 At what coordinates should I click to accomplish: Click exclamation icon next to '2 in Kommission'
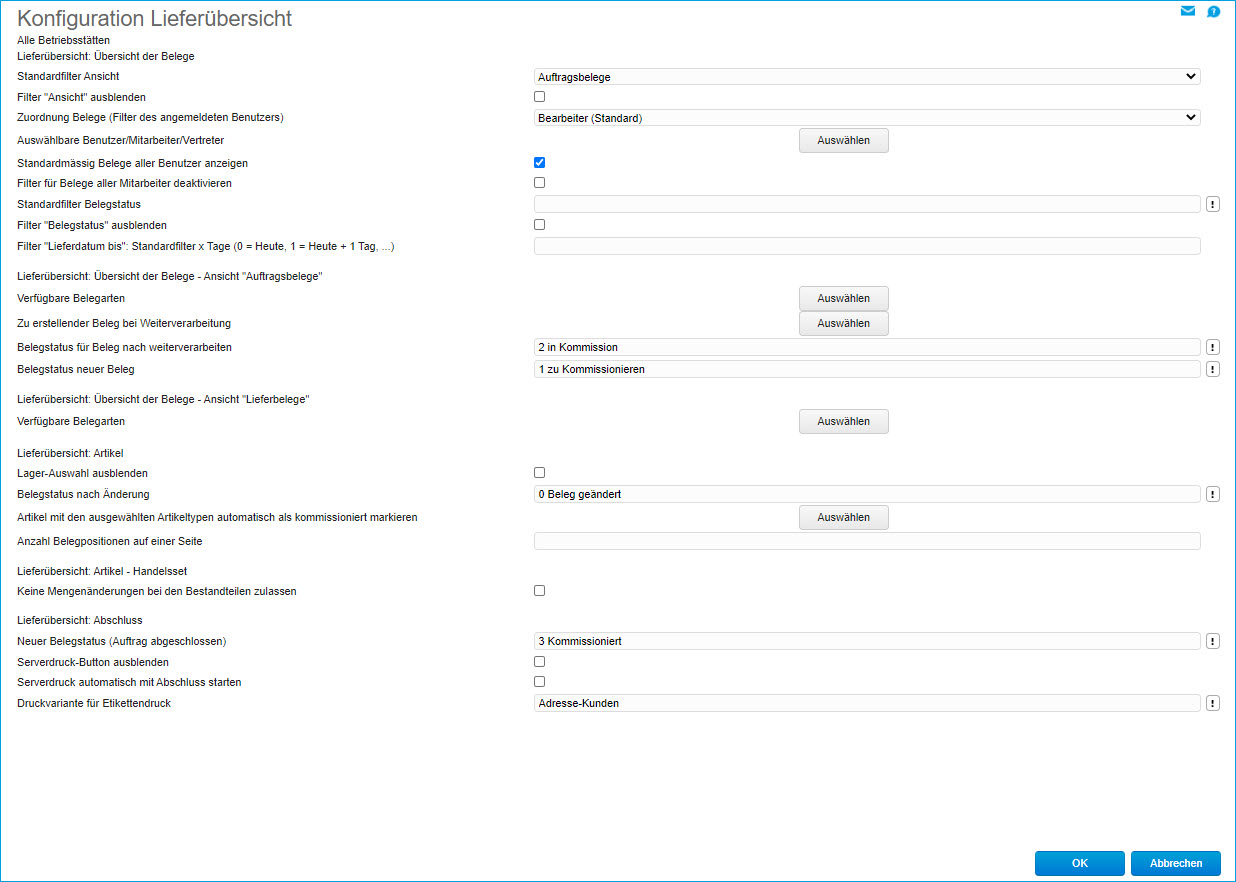click(1212, 347)
